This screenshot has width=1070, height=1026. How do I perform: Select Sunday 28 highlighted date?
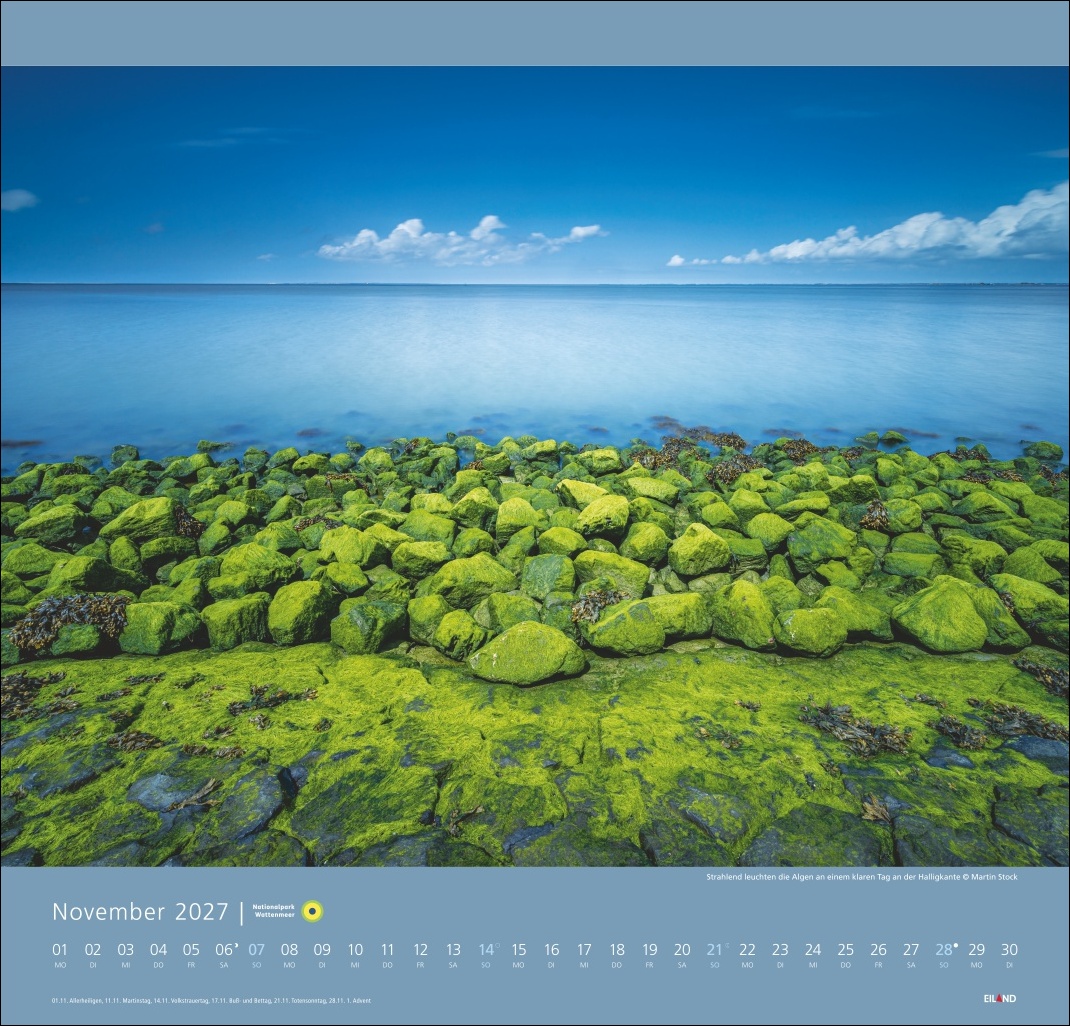(x=943, y=951)
